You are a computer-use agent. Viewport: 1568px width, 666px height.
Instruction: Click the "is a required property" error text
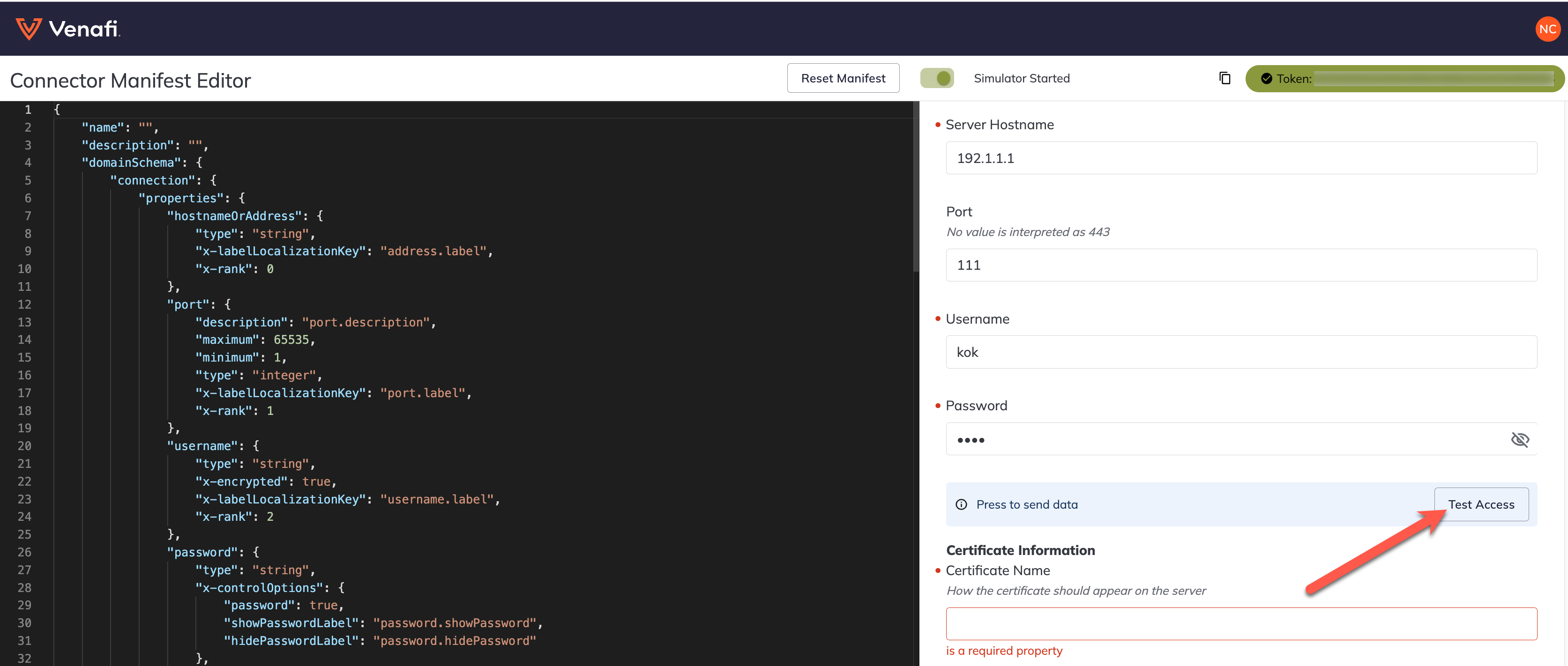pos(1004,651)
